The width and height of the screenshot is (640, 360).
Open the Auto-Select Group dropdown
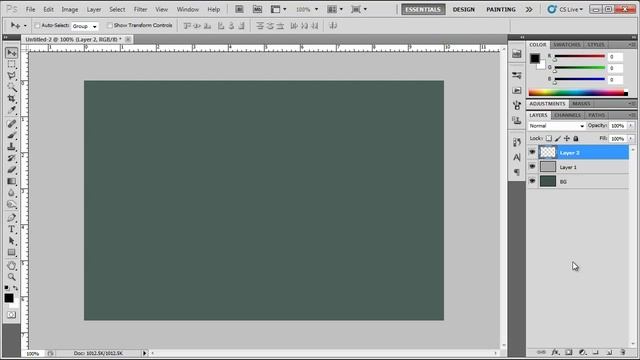[85, 26]
